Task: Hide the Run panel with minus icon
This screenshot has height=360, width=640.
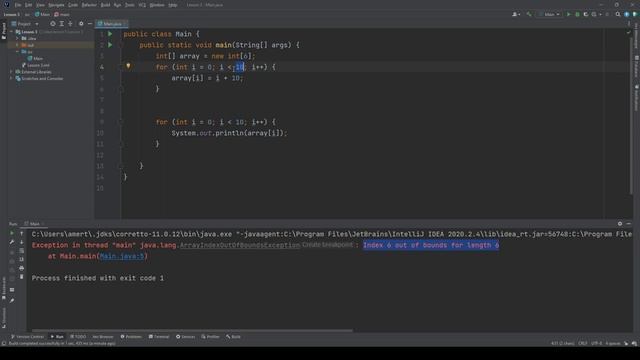Action: tap(629, 224)
